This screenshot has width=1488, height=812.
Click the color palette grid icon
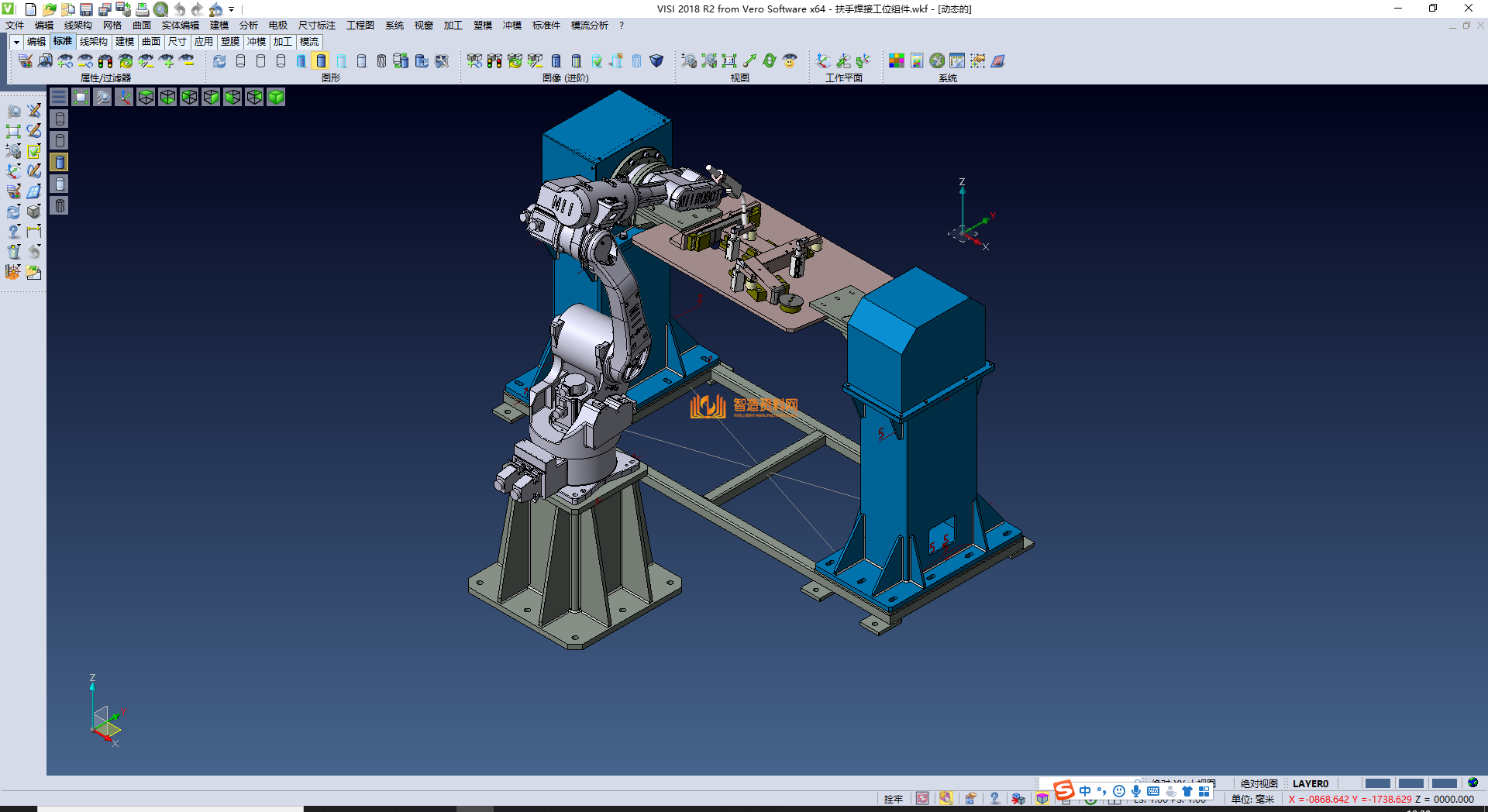click(897, 60)
